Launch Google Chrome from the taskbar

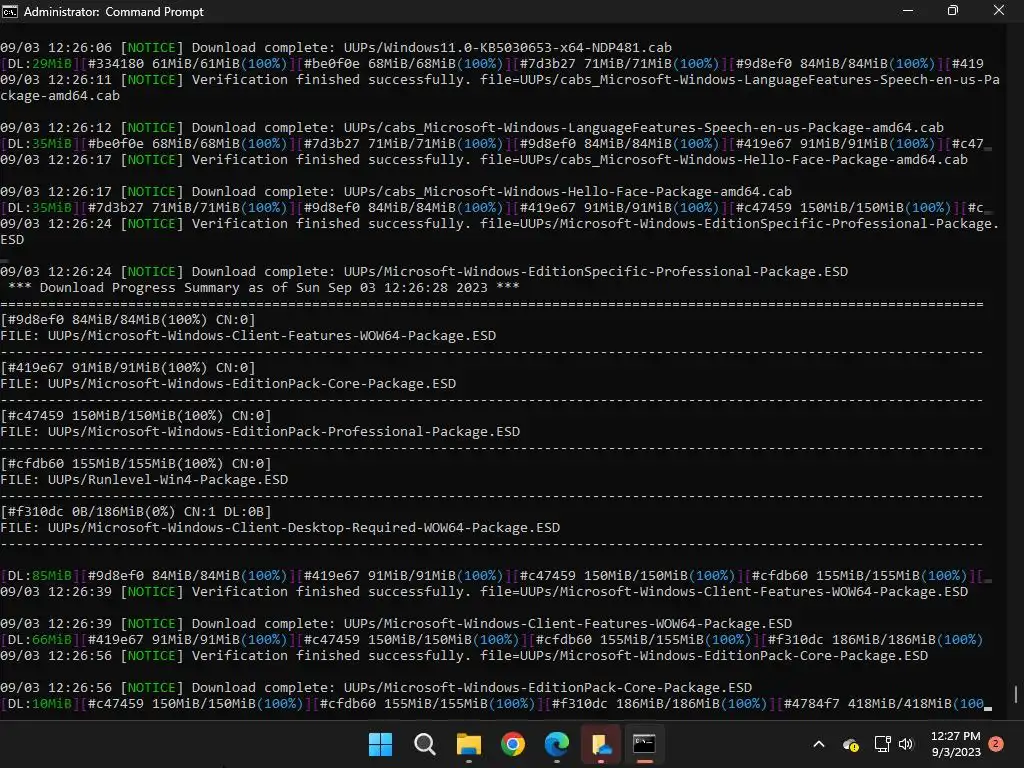coord(513,744)
